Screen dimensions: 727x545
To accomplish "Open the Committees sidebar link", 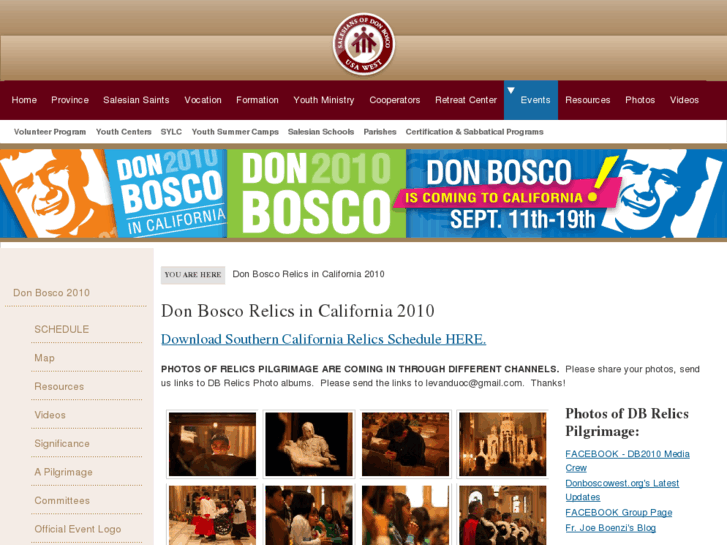I will click(62, 501).
